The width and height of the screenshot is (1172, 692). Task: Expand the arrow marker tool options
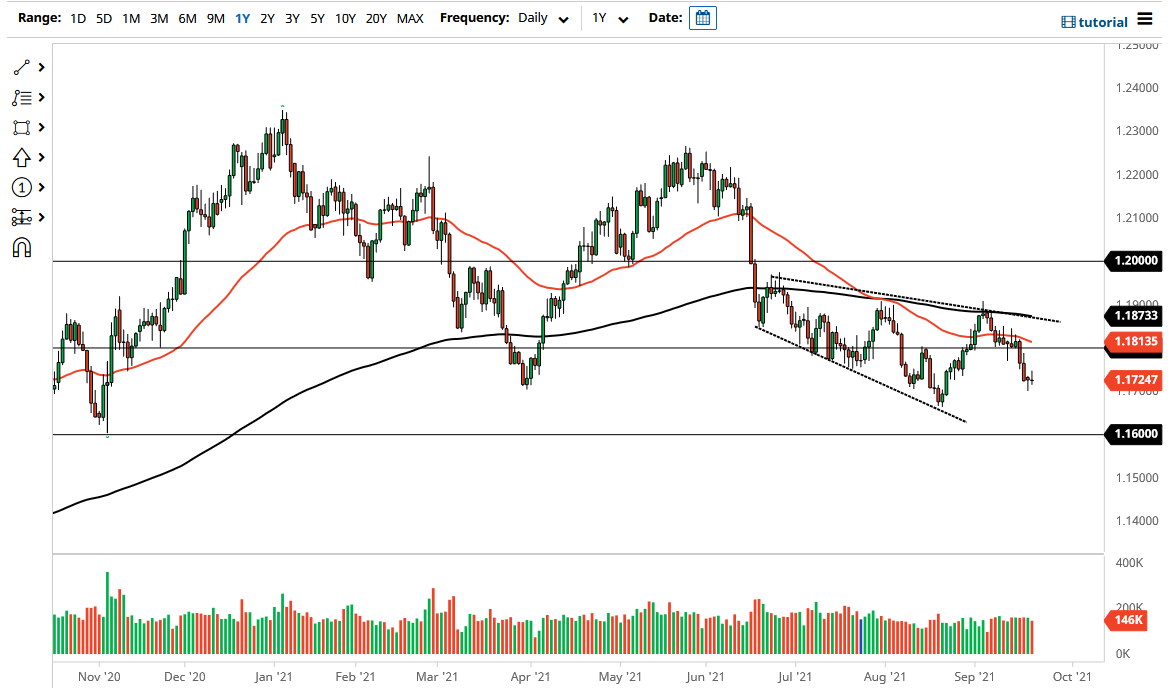tap(42, 158)
